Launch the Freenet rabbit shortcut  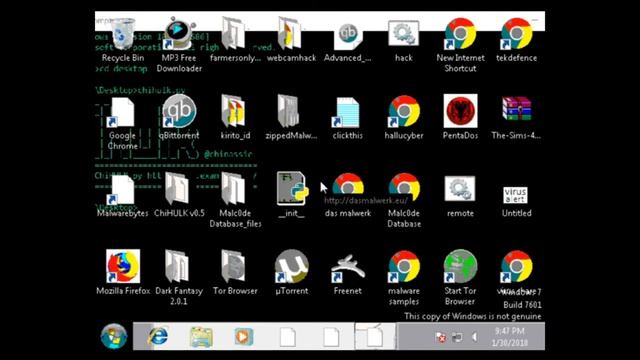click(347, 268)
